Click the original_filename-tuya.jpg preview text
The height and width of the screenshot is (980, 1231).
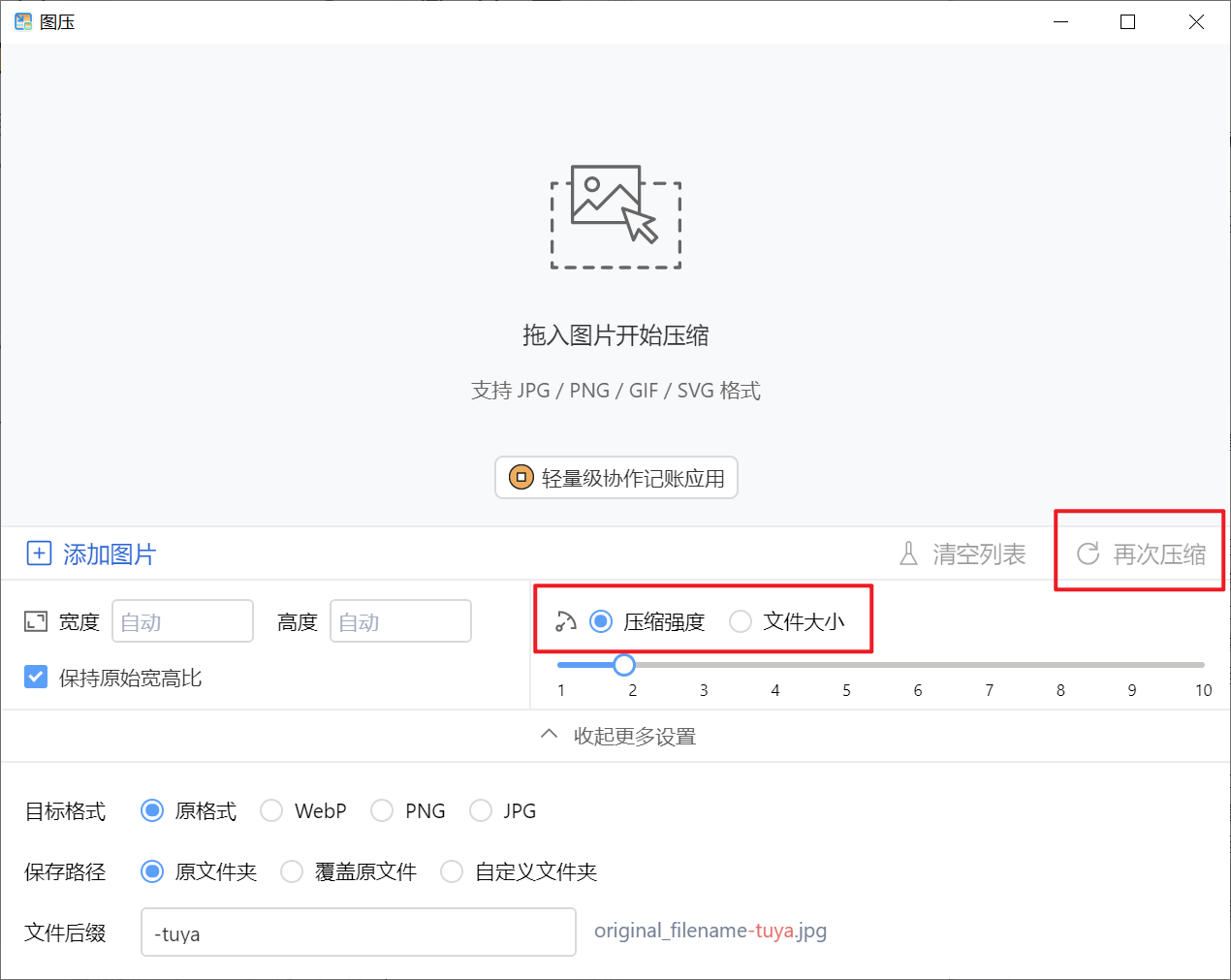(710, 931)
